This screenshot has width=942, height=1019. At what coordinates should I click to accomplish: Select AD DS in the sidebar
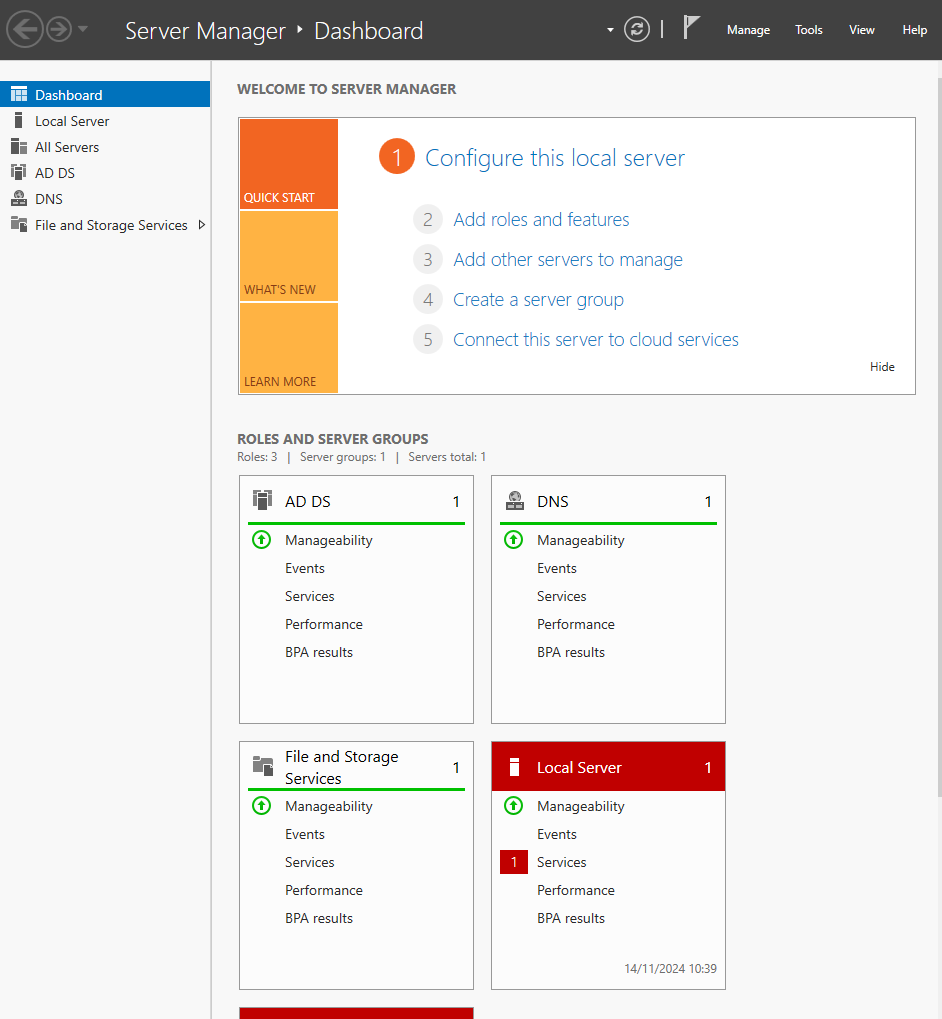point(105,173)
